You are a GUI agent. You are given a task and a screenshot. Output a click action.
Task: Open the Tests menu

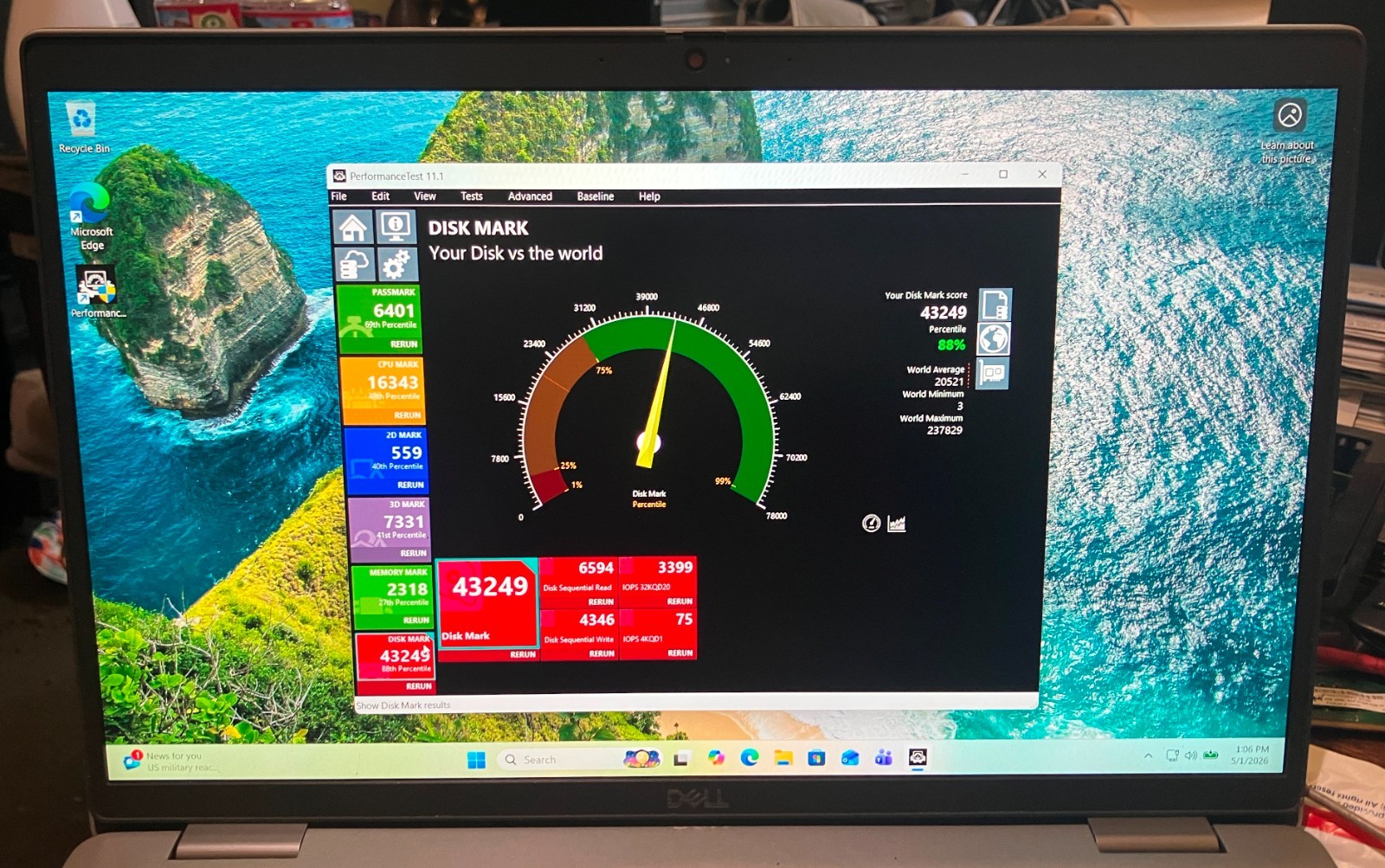coord(472,196)
